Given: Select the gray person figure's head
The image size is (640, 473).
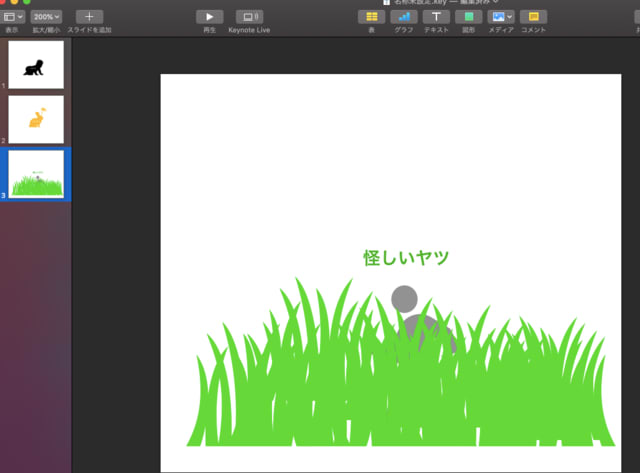Looking at the screenshot, I should tap(404, 297).
